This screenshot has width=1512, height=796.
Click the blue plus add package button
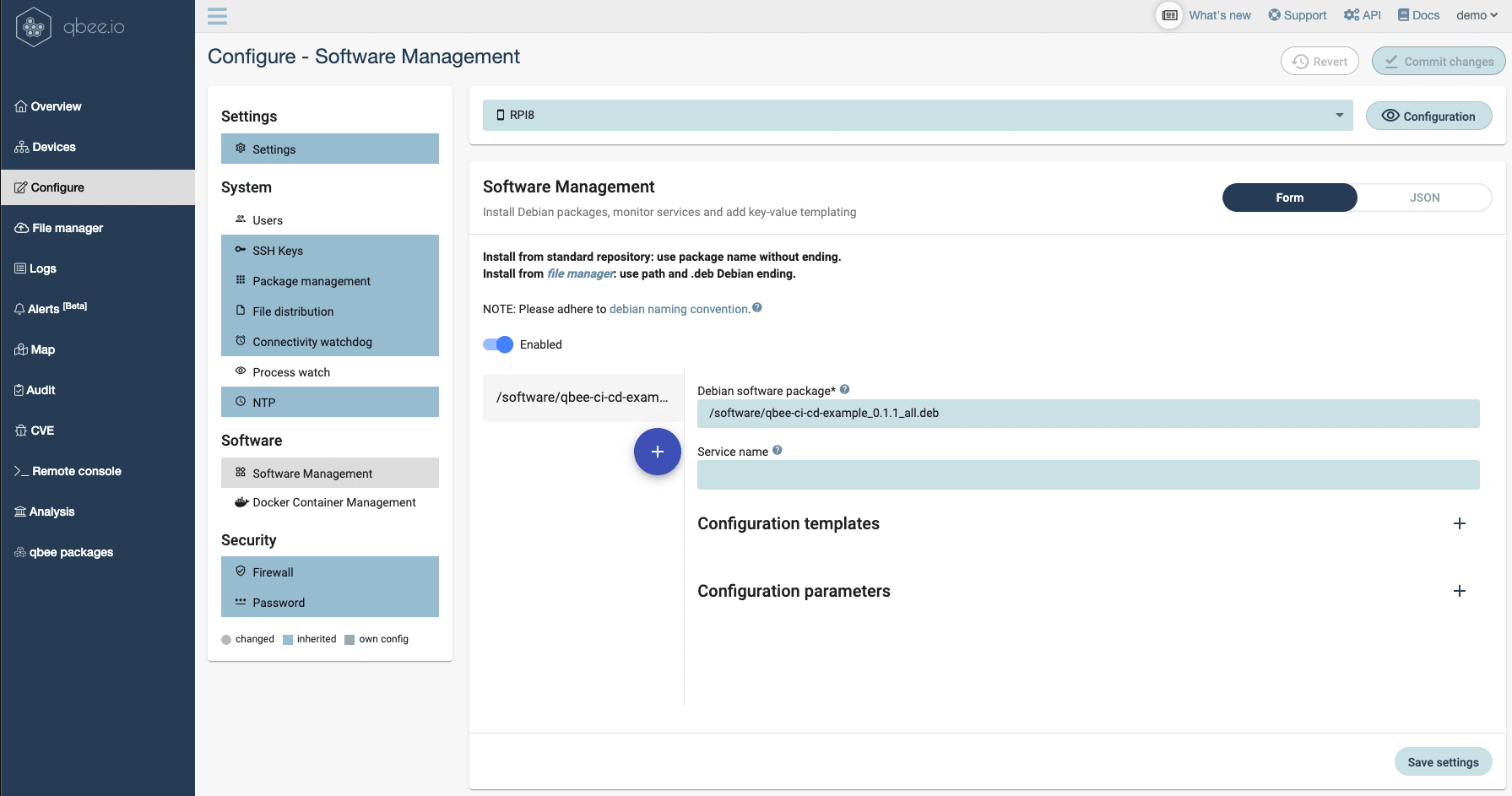pos(657,452)
